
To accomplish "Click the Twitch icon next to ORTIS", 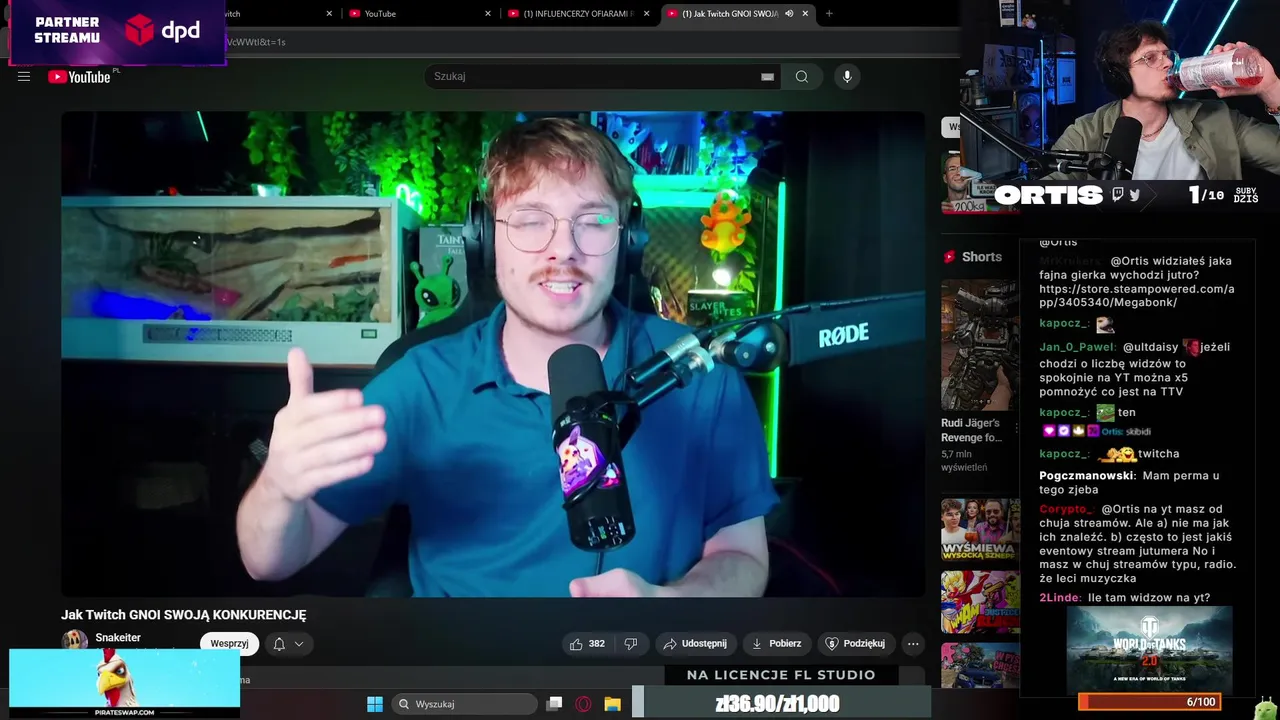I will click(x=1118, y=195).
